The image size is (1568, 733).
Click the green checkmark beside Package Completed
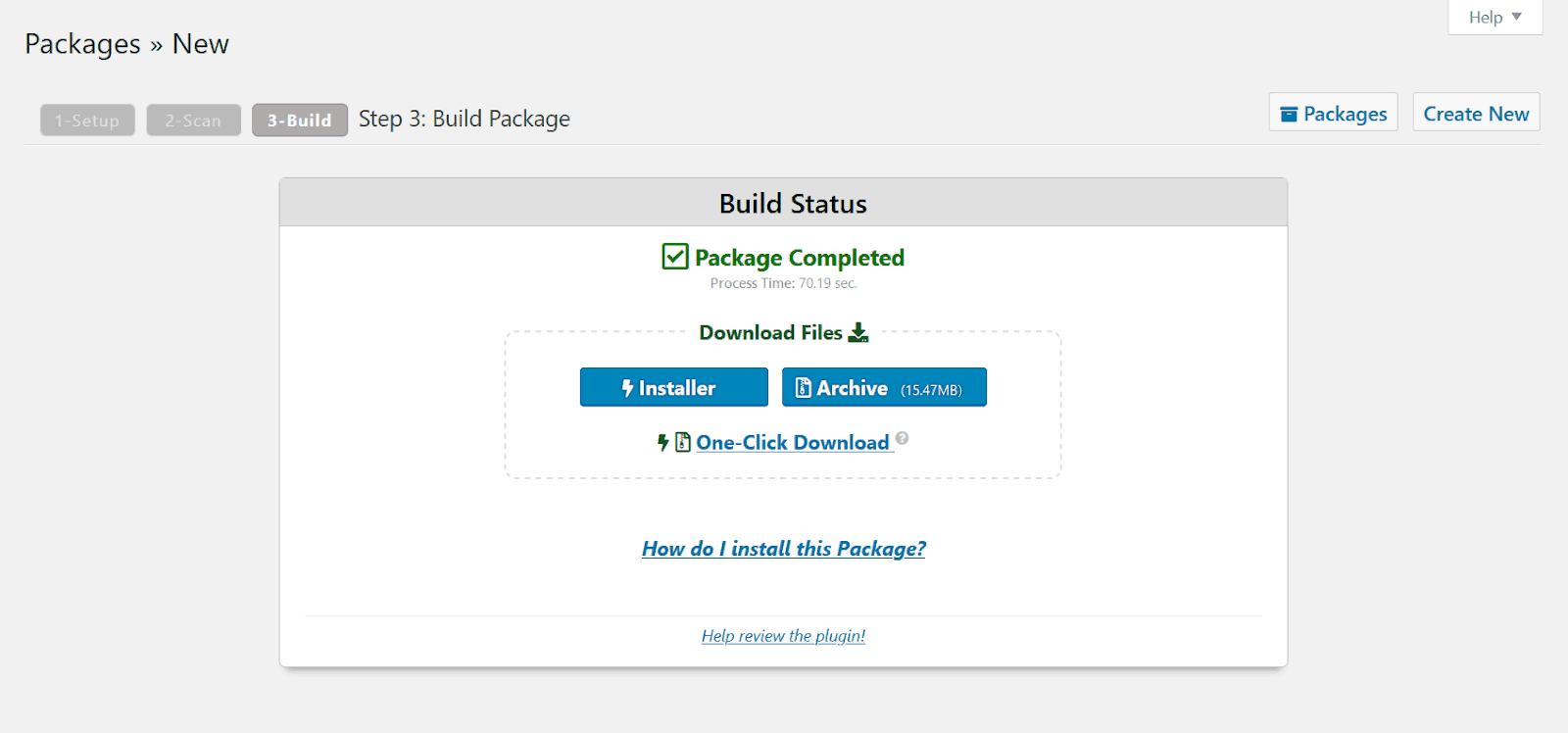673,257
